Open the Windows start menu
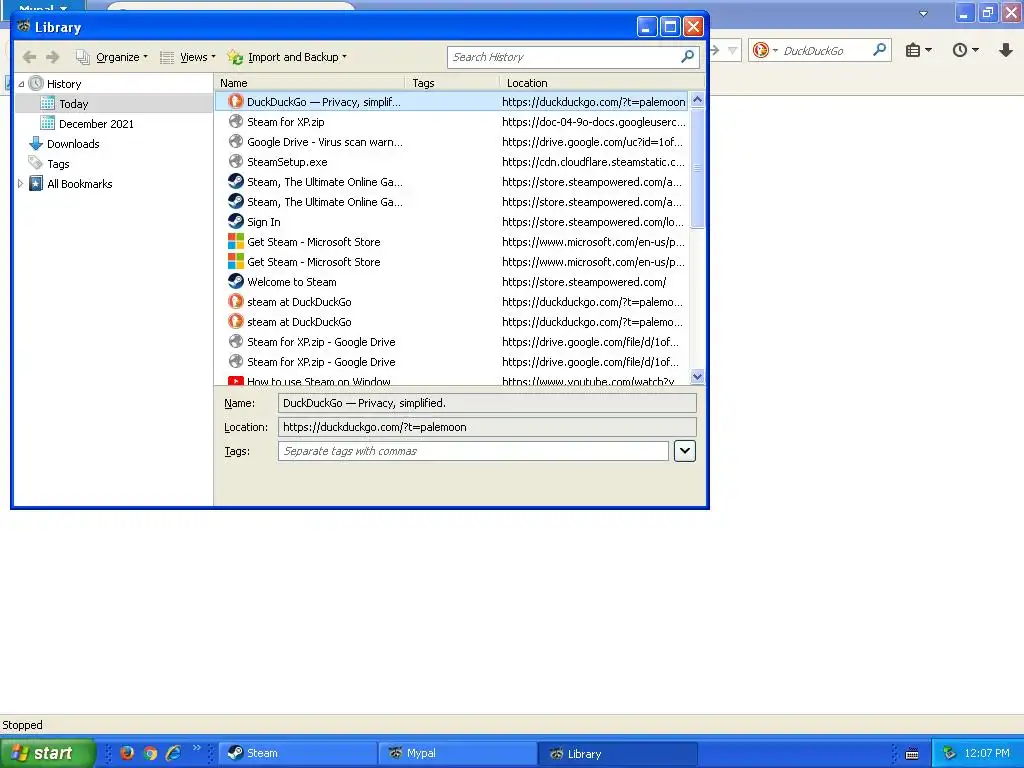This screenshot has height=768, width=1024. 48,753
